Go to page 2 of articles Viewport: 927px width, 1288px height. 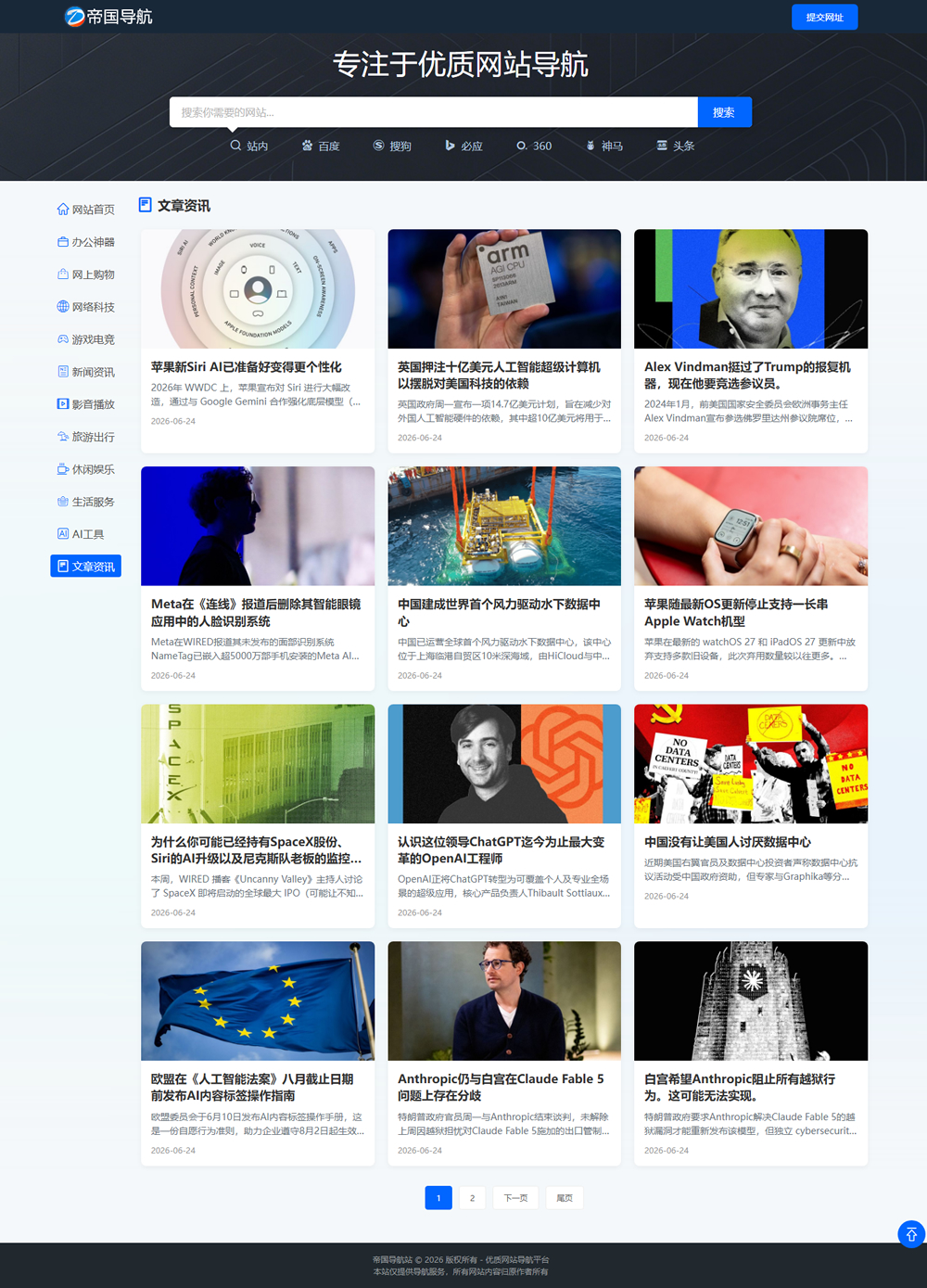[x=472, y=1198]
